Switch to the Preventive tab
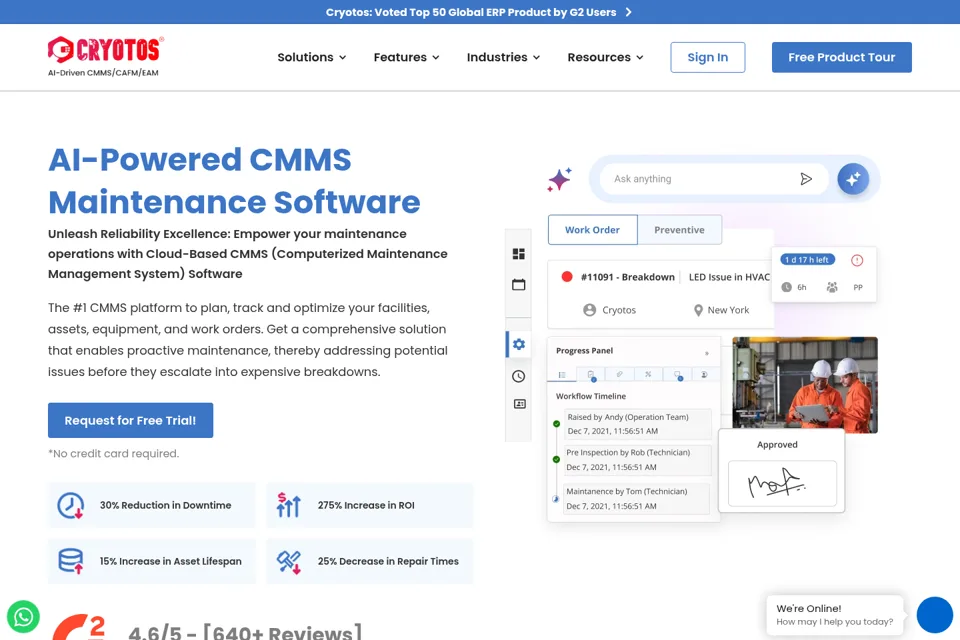 [x=680, y=230]
